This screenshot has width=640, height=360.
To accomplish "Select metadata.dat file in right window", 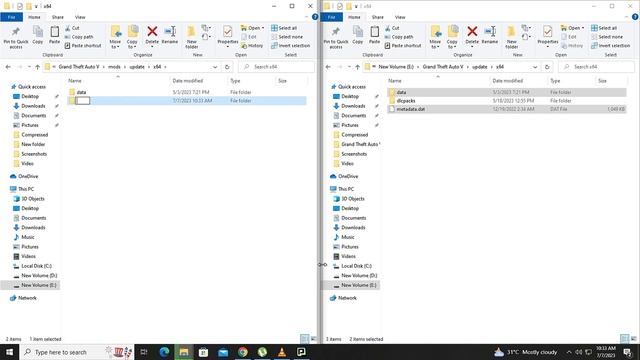I will point(507,109).
